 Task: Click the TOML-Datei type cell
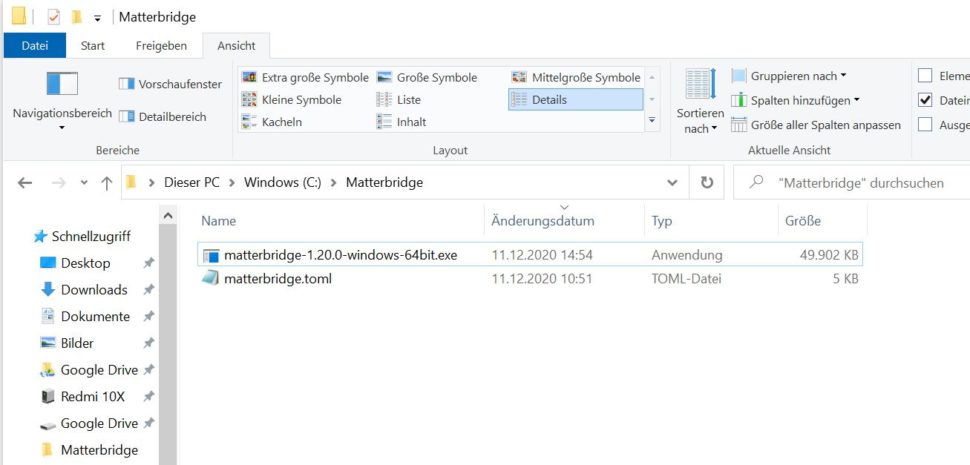coord(686,279)
